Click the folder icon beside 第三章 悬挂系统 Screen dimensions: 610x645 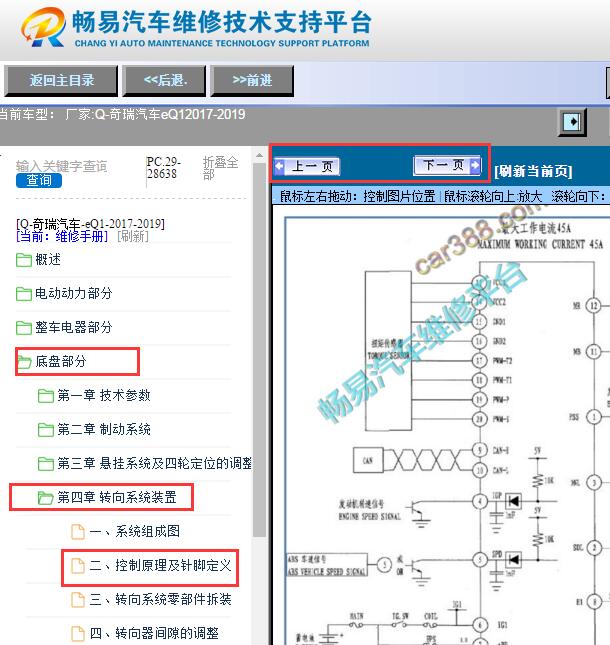pyautogui.click(x=46, y=464)
